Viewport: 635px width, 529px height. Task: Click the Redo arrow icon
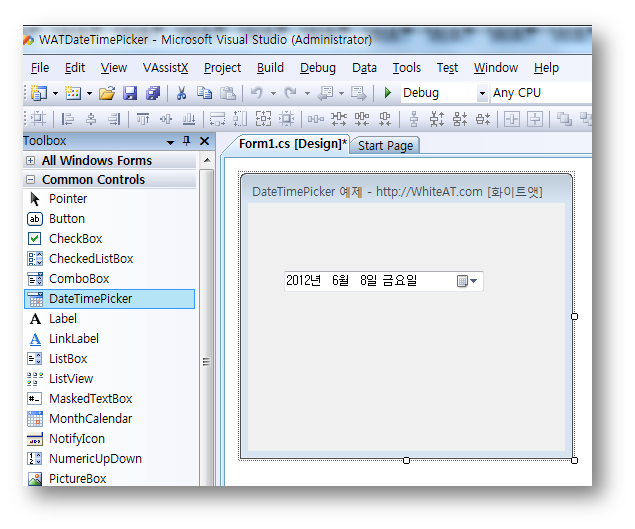click(290, 93)
